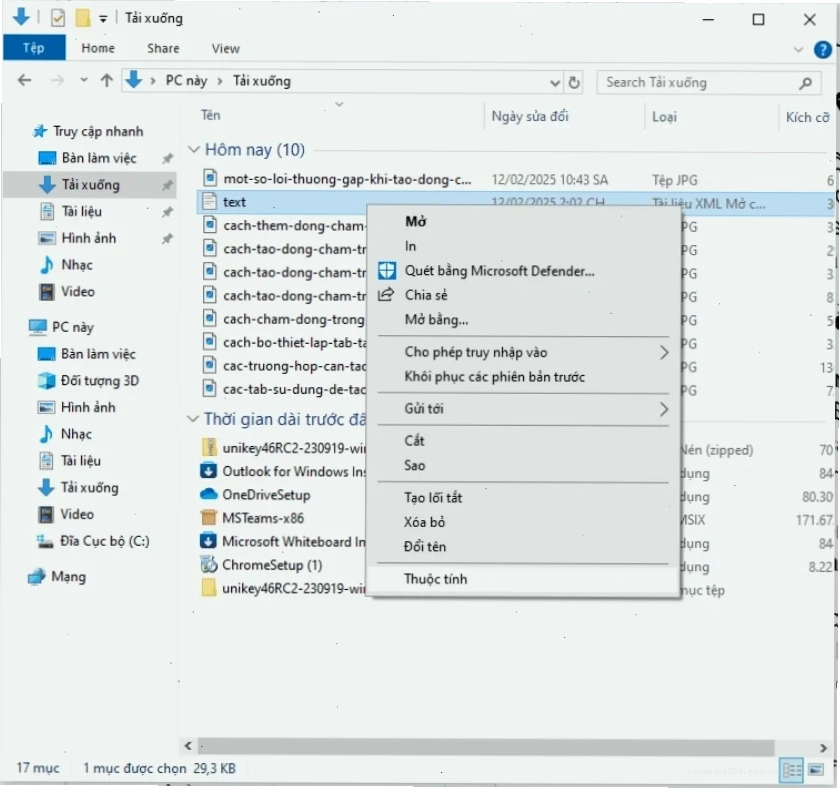
Task: Click the Truy cập nhanh star icon
Action: (x=40, y=131)
